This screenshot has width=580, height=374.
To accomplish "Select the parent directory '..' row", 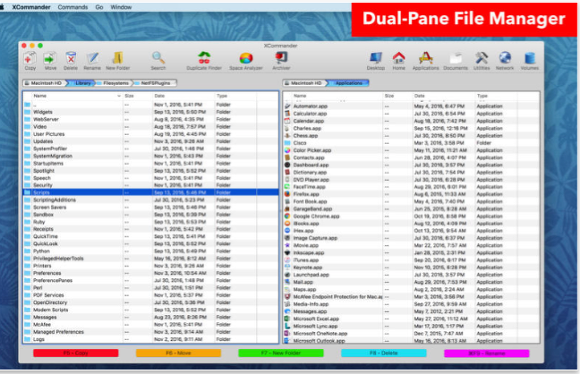I will click(x=151, y=105).
